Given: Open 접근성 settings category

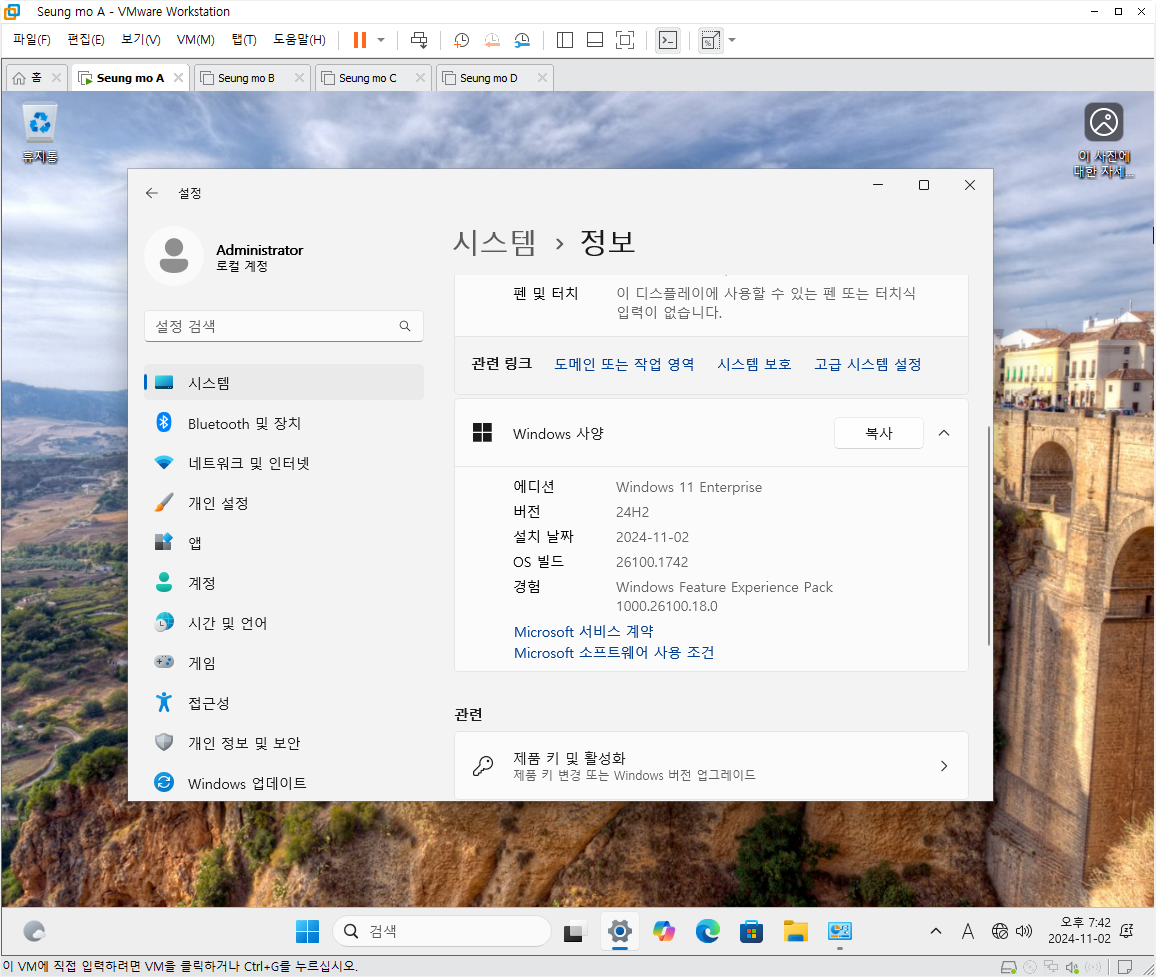Looking at the screenshot, I should (284, 703).
